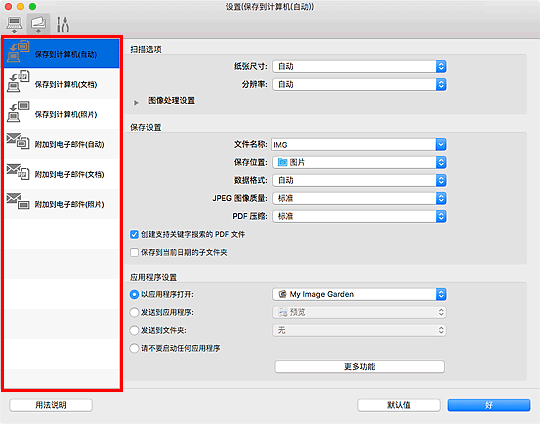Select the 以应用程序打开 radio button
540x424 pixels.
(x=134, y=294)
